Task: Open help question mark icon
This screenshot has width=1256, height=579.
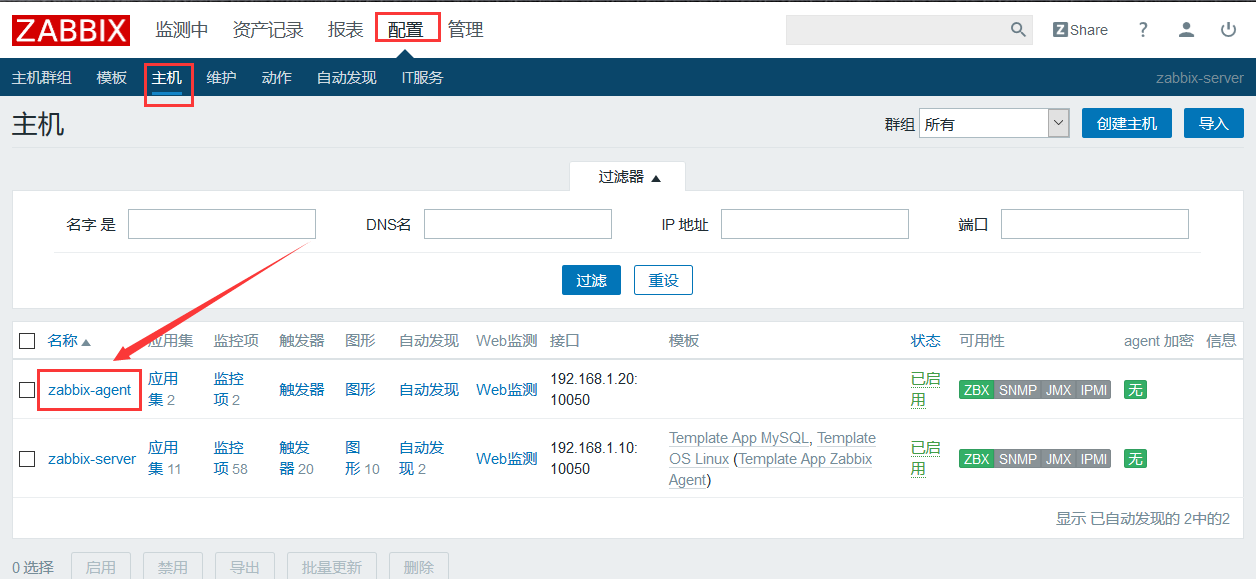Action: (1143, 30)
